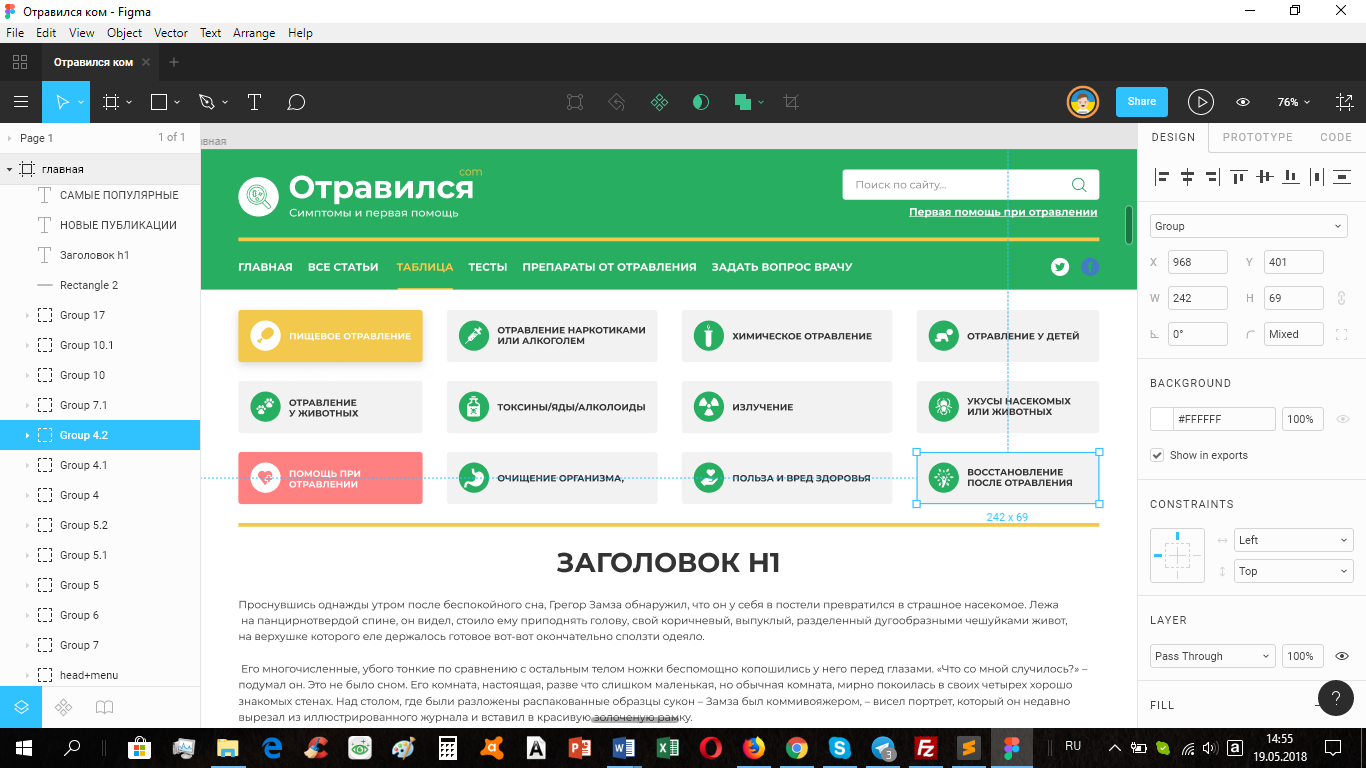Close the Отравился ком file tab

click(146, 62)
